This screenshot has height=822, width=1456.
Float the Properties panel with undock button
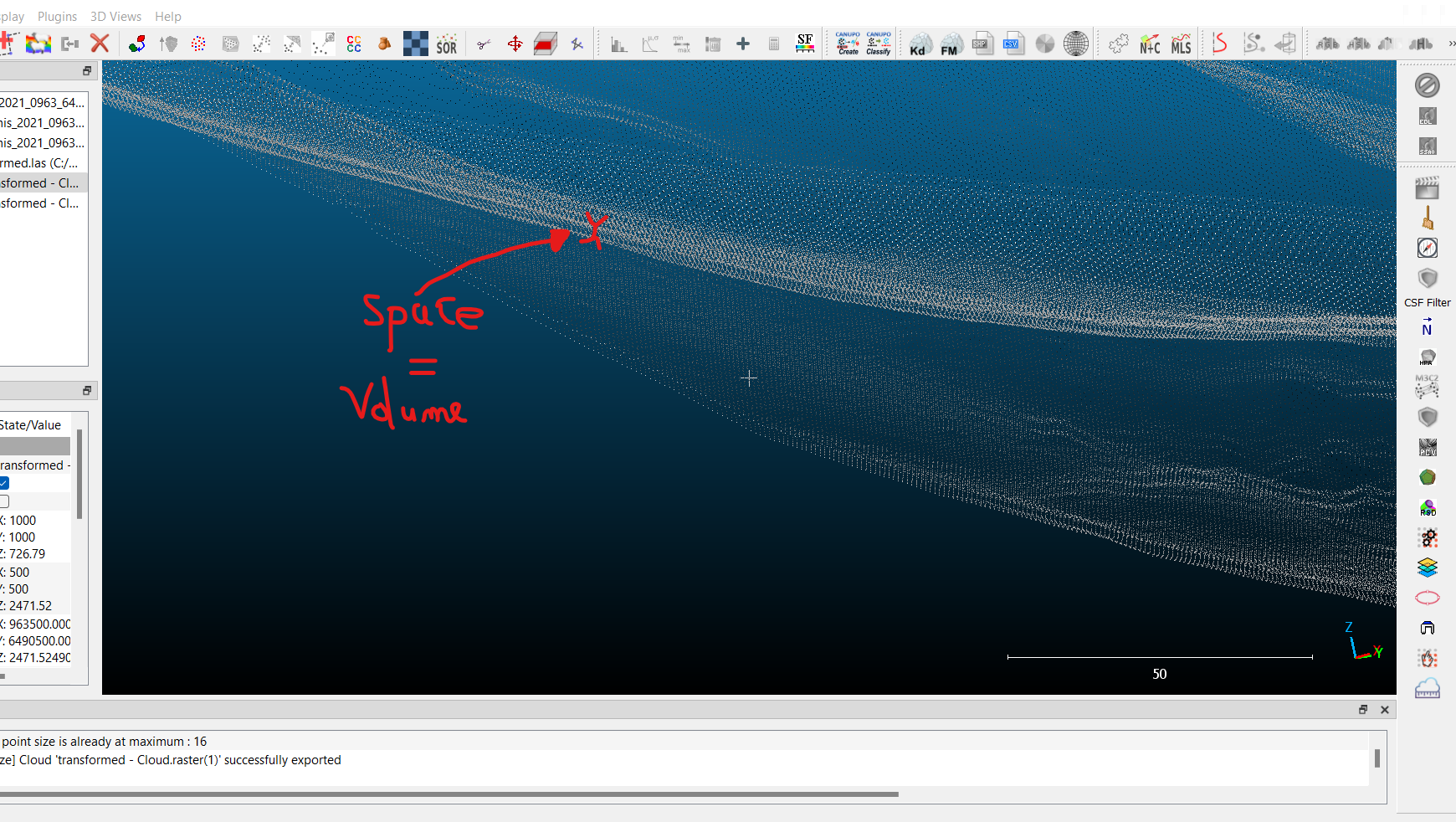87,391
